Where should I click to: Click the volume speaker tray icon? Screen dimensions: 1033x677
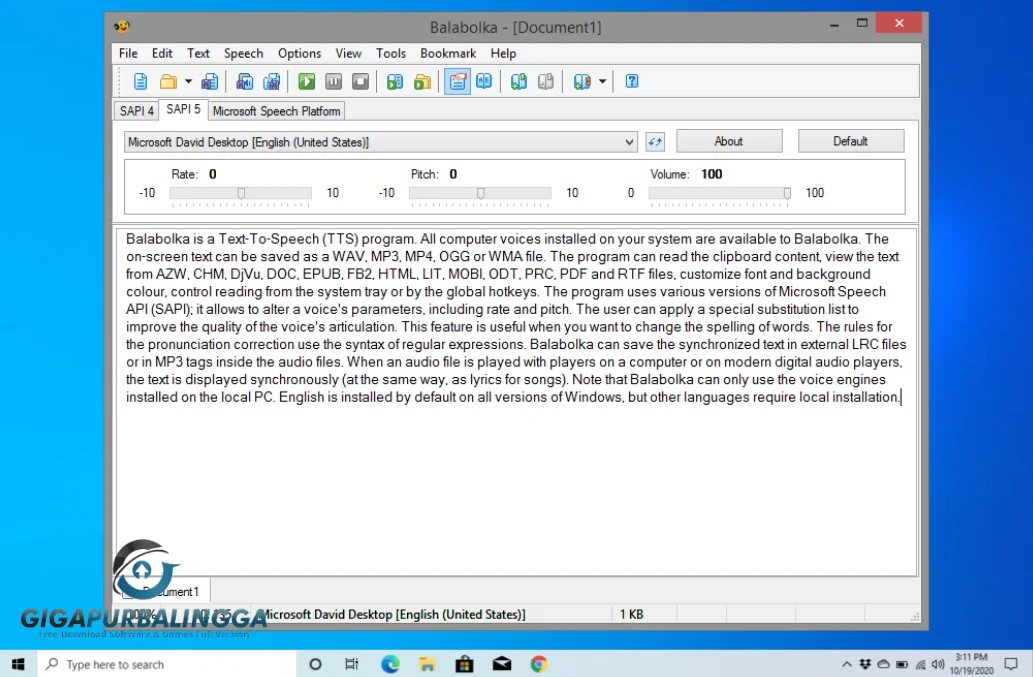click(x=938, y=664)
